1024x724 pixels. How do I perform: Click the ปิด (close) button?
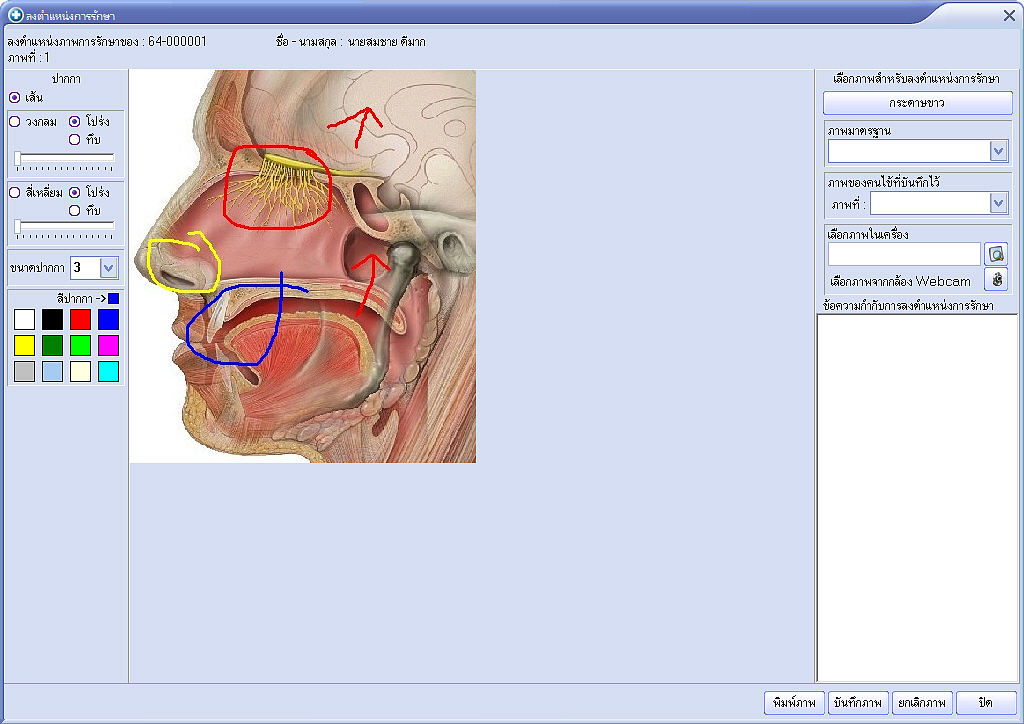[x=986, y=703]
